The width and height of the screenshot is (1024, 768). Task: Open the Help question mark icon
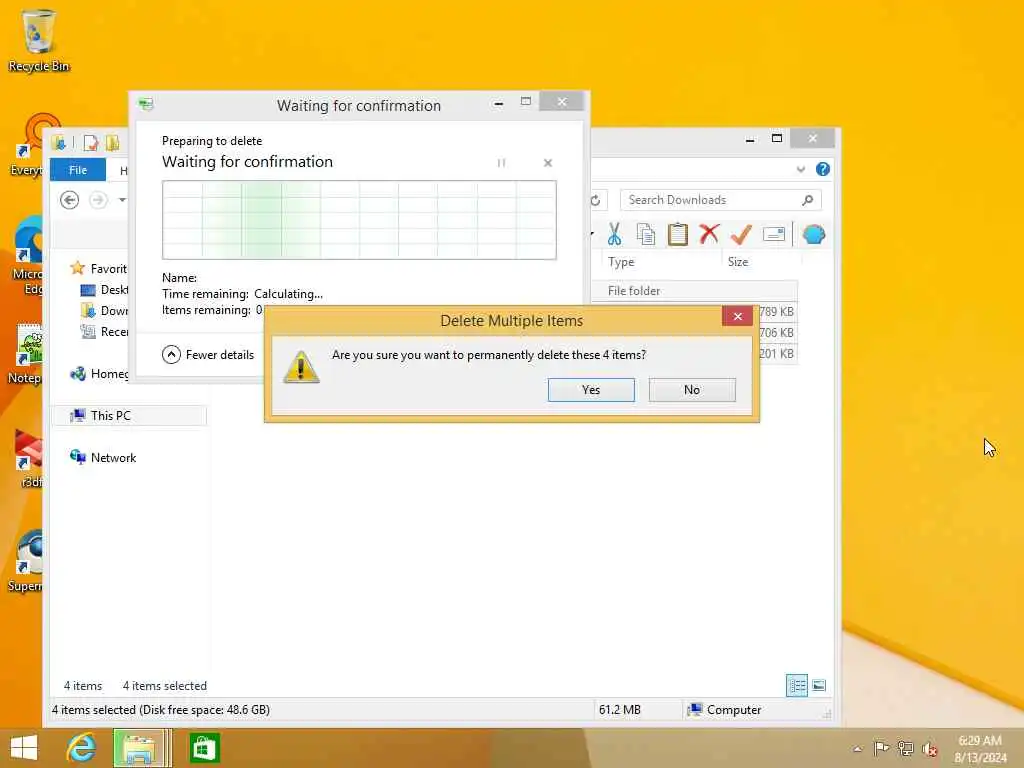click(823, 169)
